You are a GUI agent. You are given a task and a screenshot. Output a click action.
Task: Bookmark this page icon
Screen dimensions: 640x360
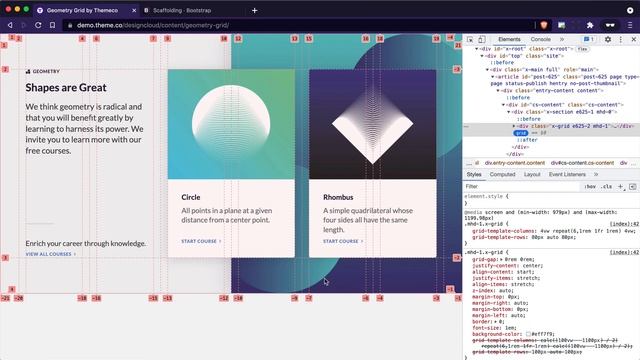(53, 25)
